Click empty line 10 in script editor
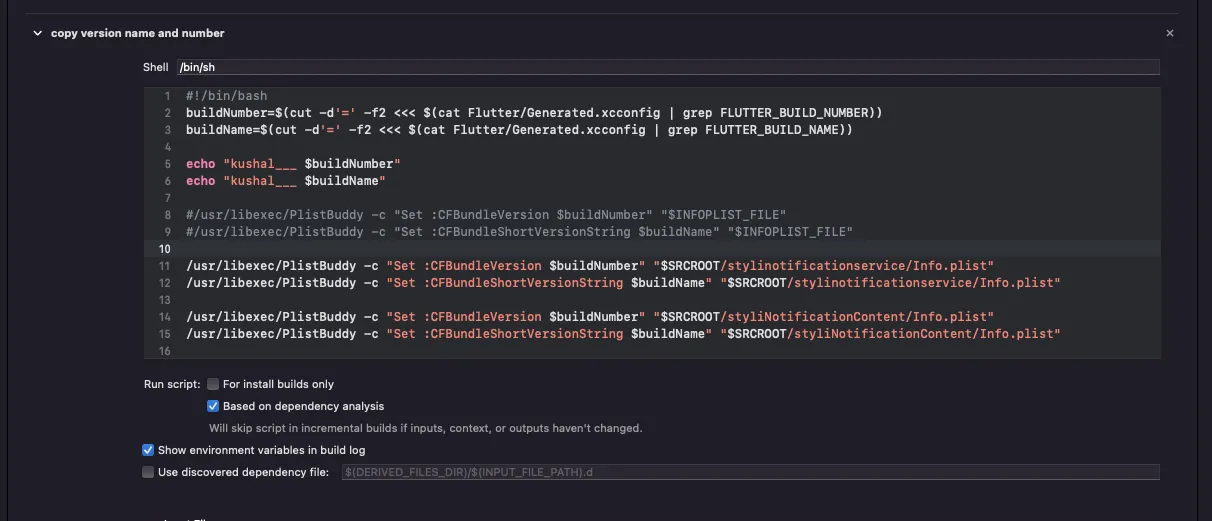The height and width of the screenshot is (521, 1212). coord(600,248)
